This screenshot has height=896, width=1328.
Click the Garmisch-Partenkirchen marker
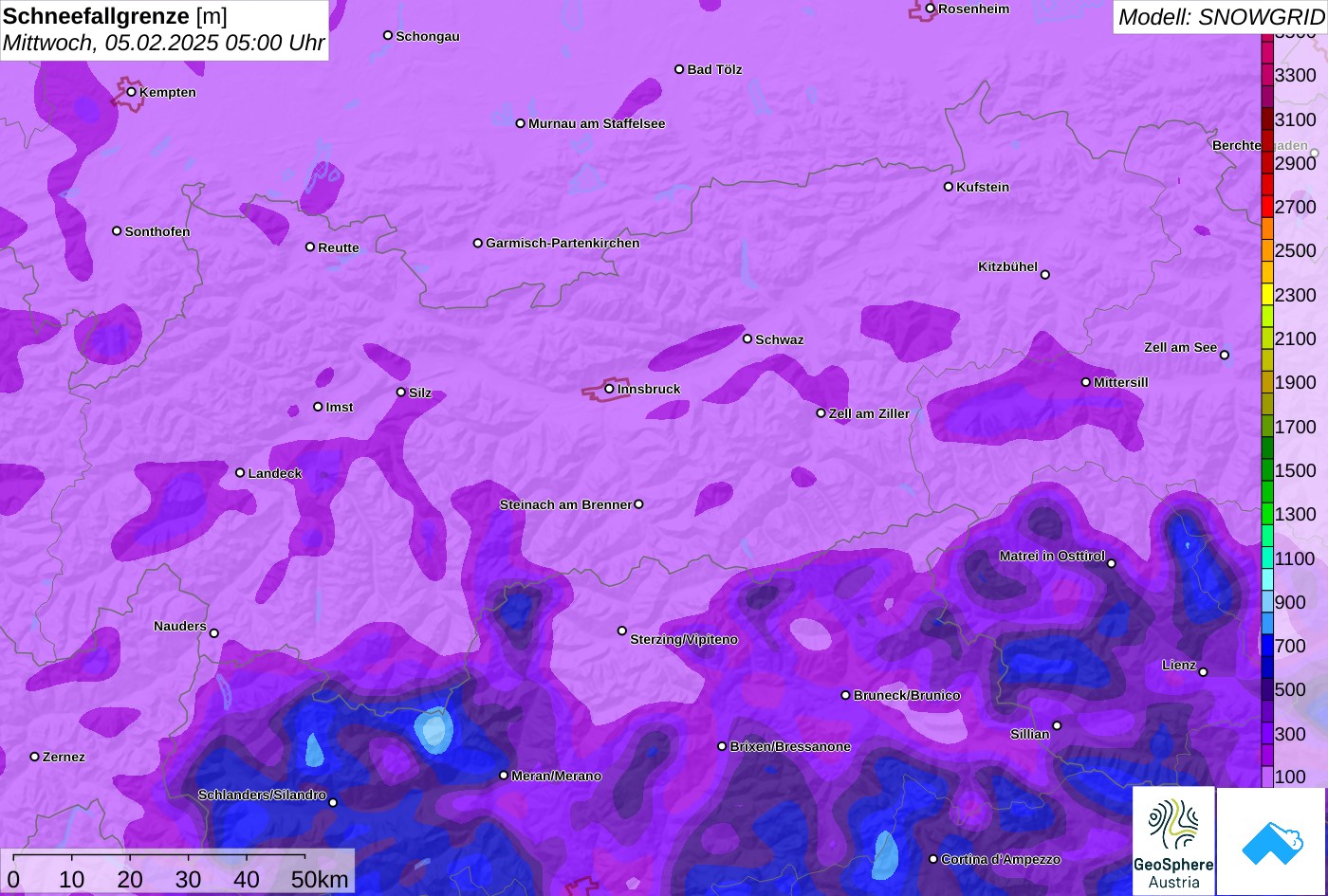point(478,243)
